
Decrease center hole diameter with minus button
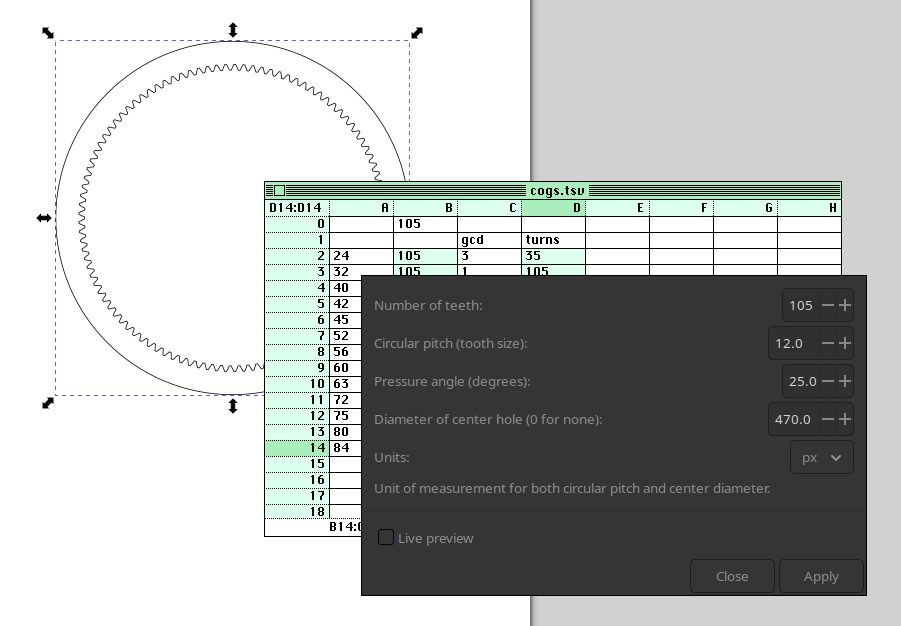(x=827, y=420)
